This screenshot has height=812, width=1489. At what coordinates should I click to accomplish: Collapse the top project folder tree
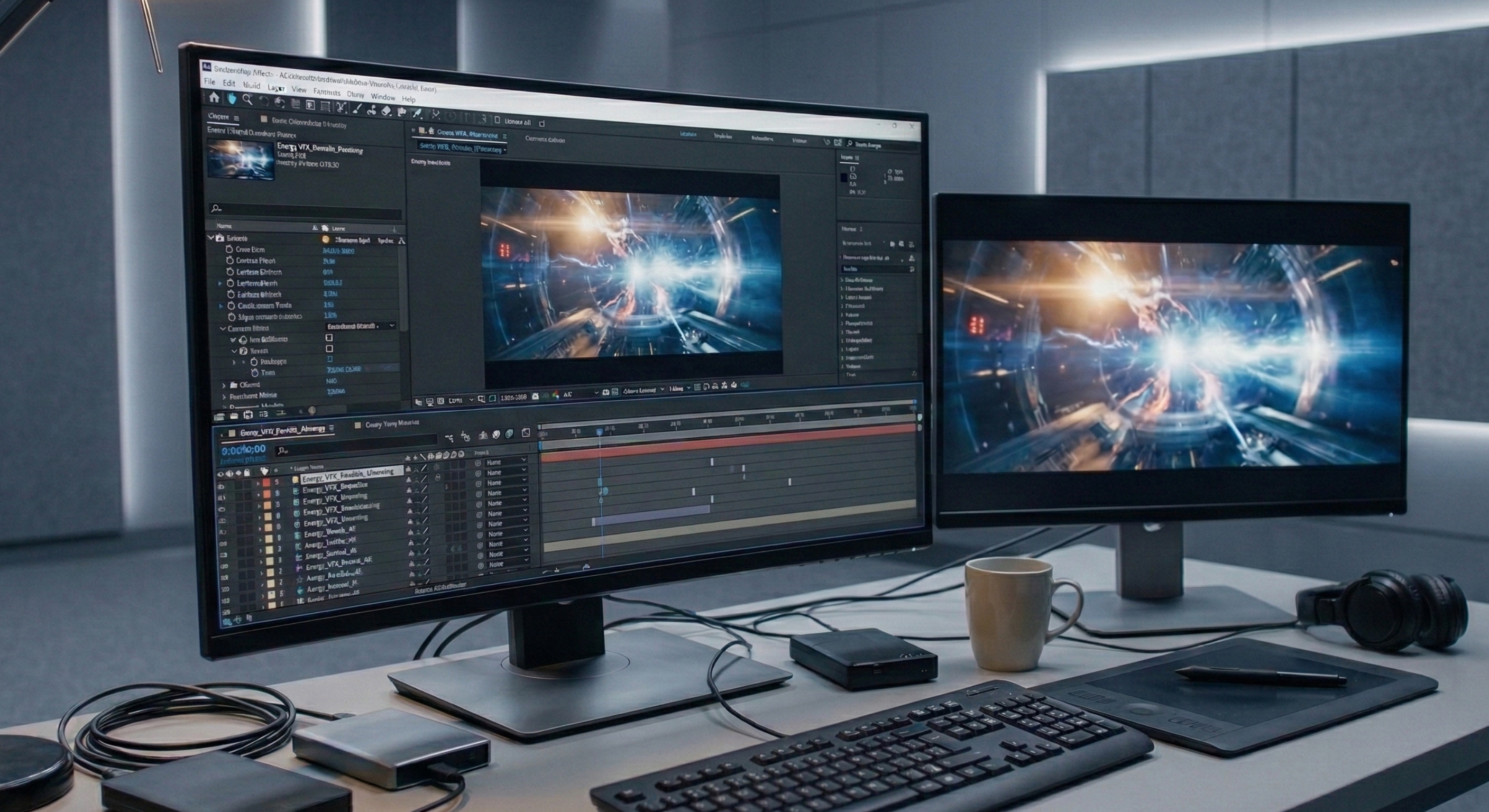click(x=211, y=237)
